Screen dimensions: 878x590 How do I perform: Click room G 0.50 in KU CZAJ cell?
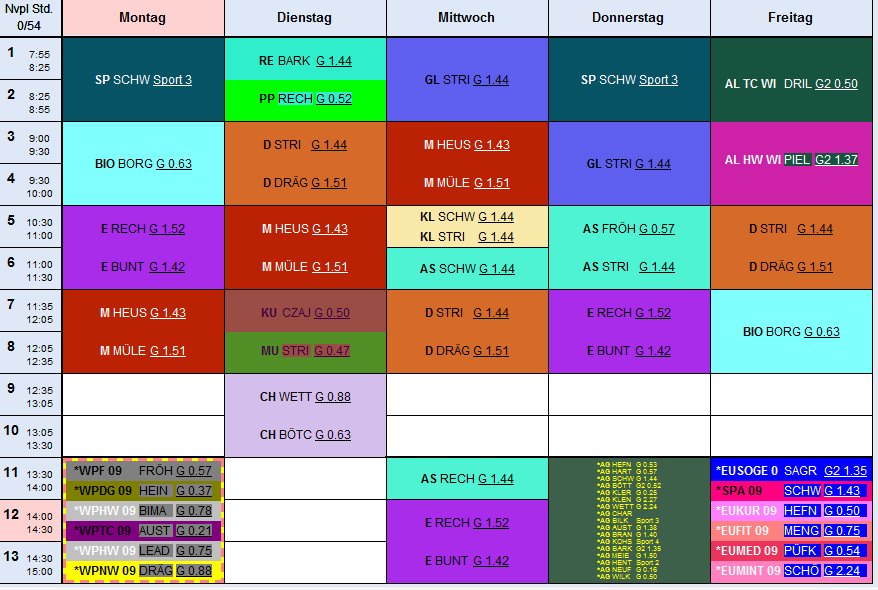pos(331,313)
